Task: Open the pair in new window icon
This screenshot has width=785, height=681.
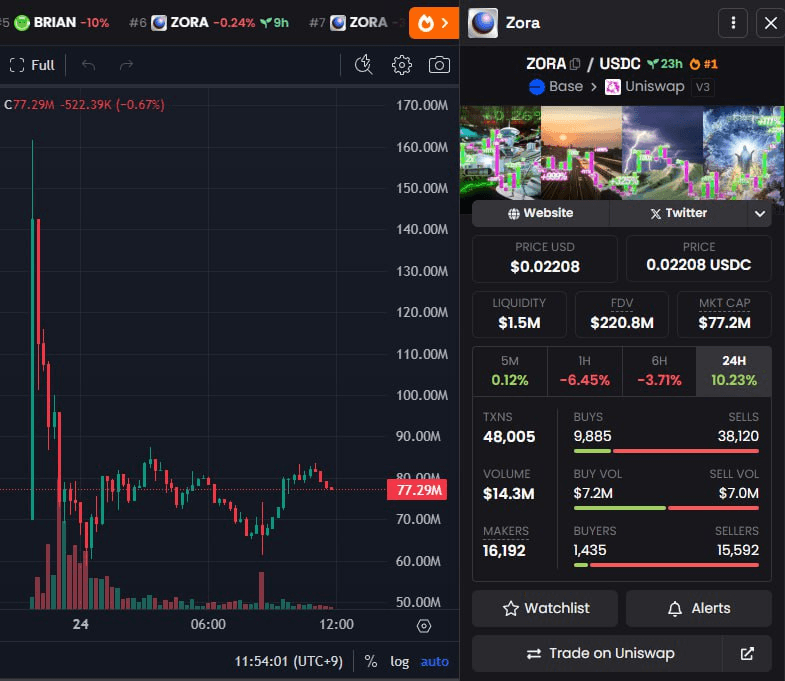Action: pyautogui.click(x=747, y=653)
